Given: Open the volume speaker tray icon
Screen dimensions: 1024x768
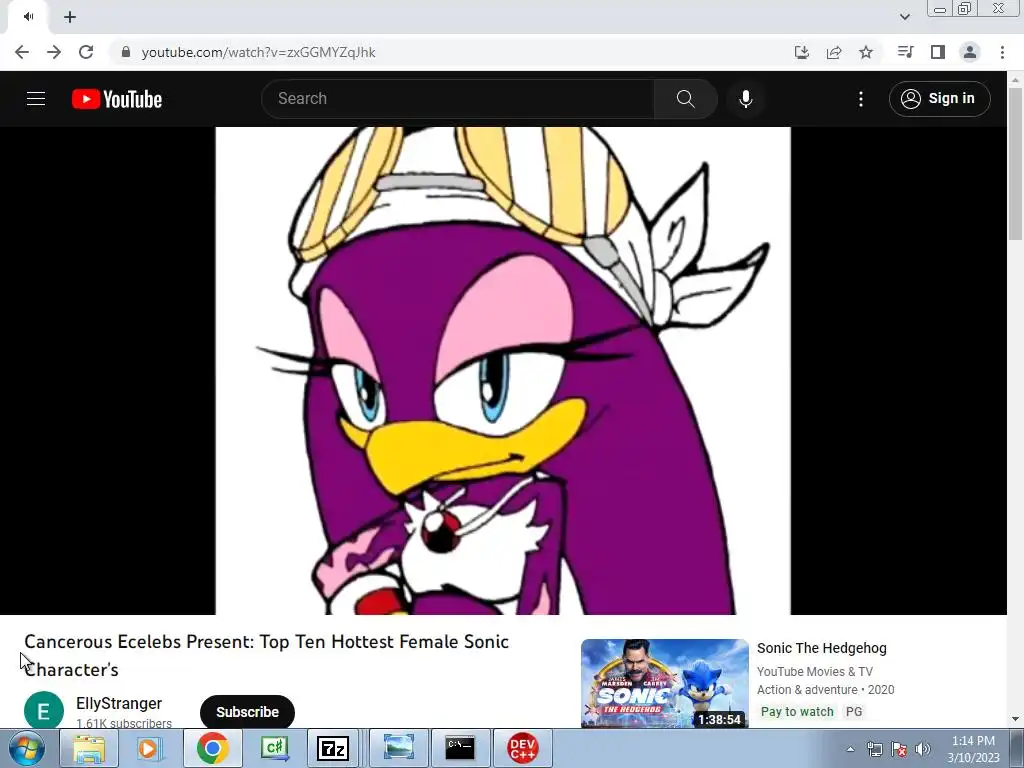Looking at the screenshot, I should 922,749.
